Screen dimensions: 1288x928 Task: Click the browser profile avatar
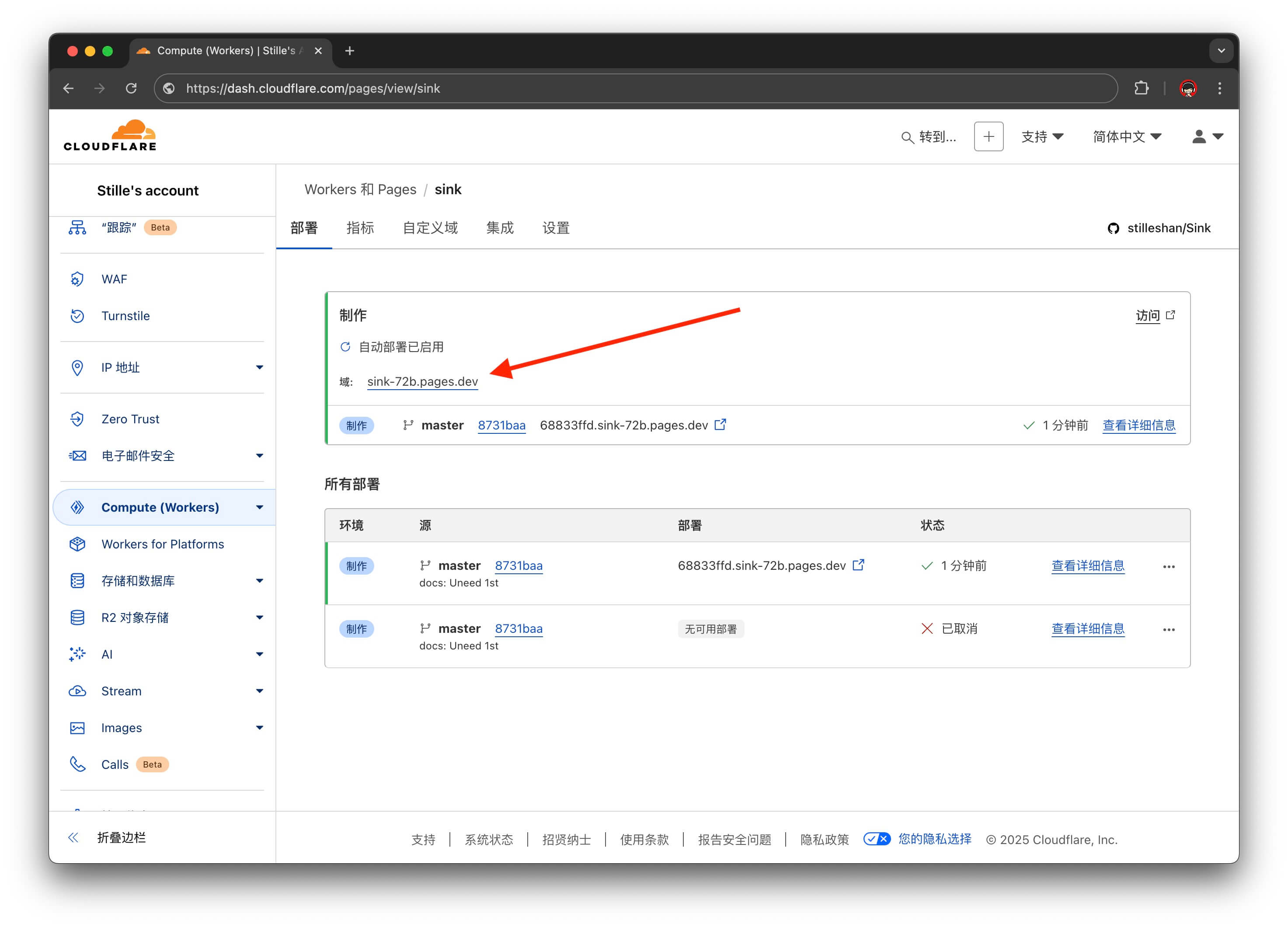tap(1188, 88)
